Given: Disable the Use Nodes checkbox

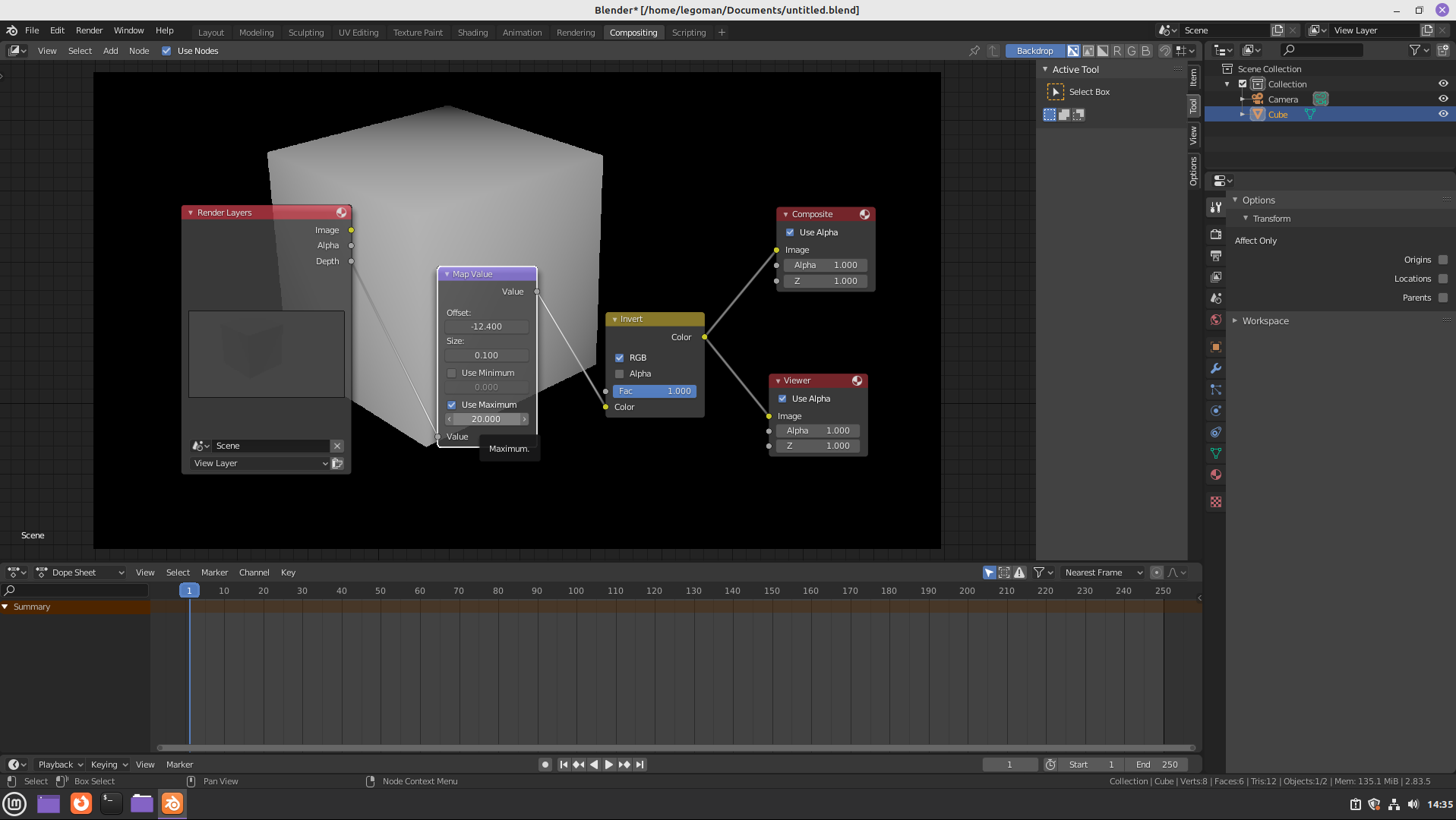Looking at the screenshot, I should click(166, 51).
